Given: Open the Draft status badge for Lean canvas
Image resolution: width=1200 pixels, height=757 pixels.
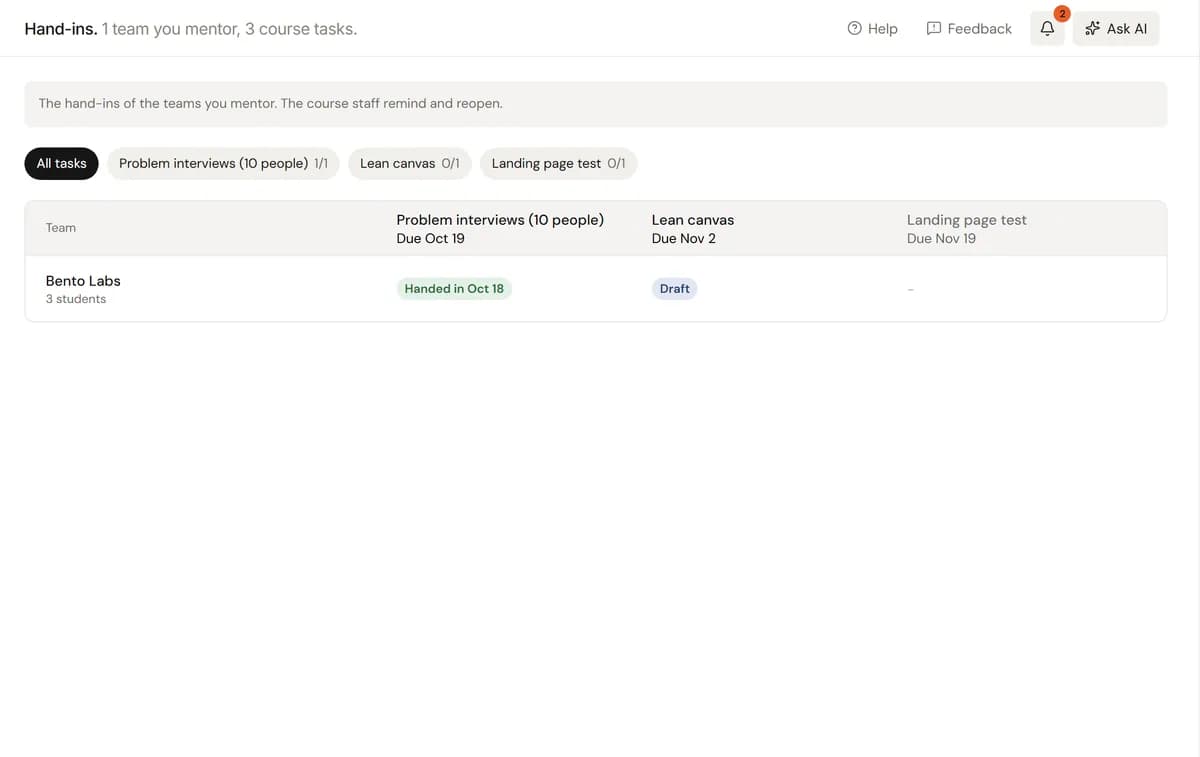Looking at the screenshot, I should tap(675, 288).
